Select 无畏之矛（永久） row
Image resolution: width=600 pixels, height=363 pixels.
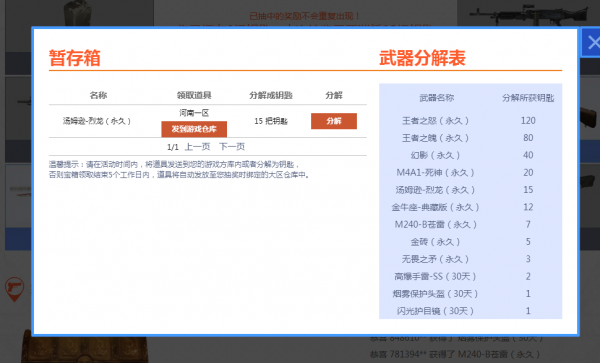click(x=470, y=259)
